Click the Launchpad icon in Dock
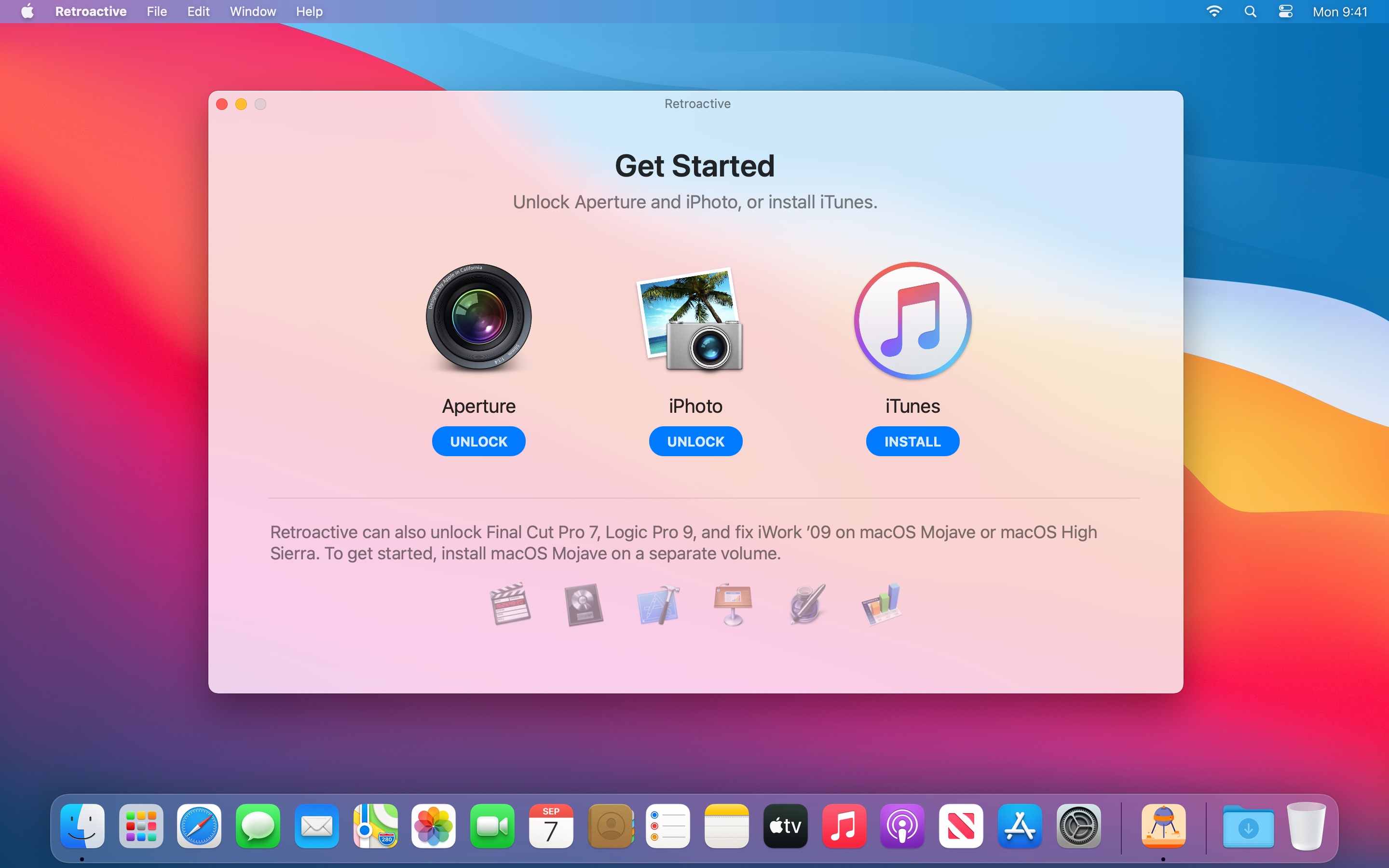The height and width of the screenshot is (868, 1389). (141, 826)
